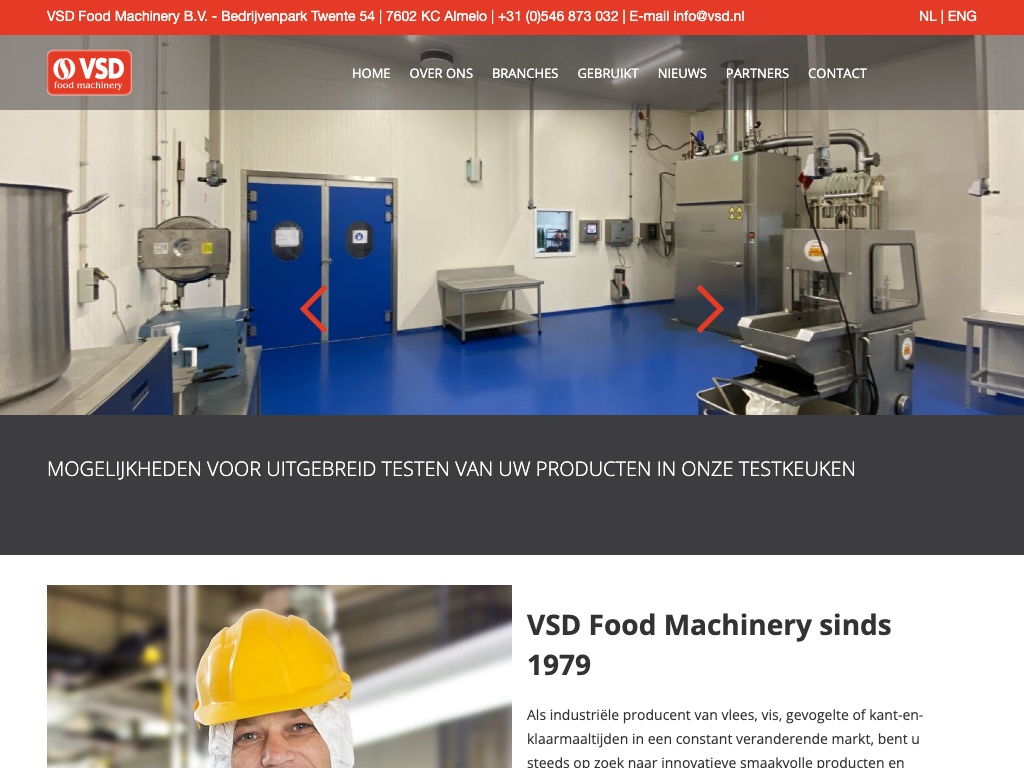Open the Partners page
The height and width of the screenshot is (768, 1024).
coord(758,73)
